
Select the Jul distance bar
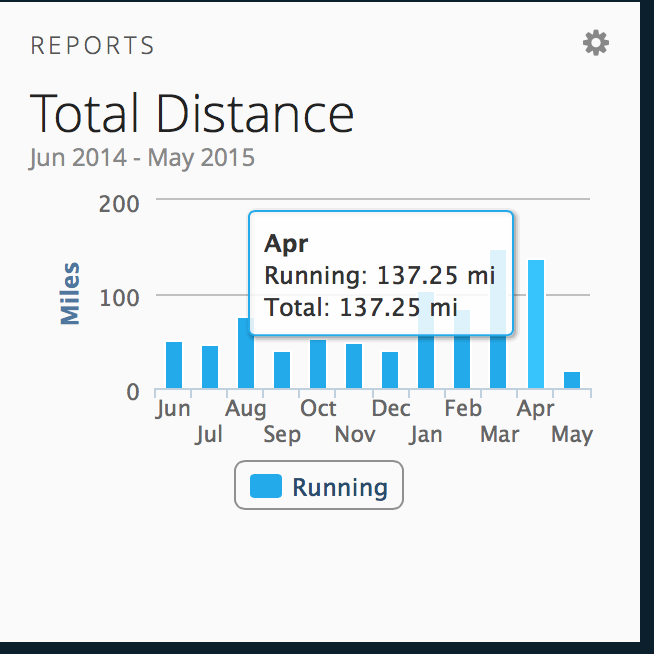coord(210,368)
